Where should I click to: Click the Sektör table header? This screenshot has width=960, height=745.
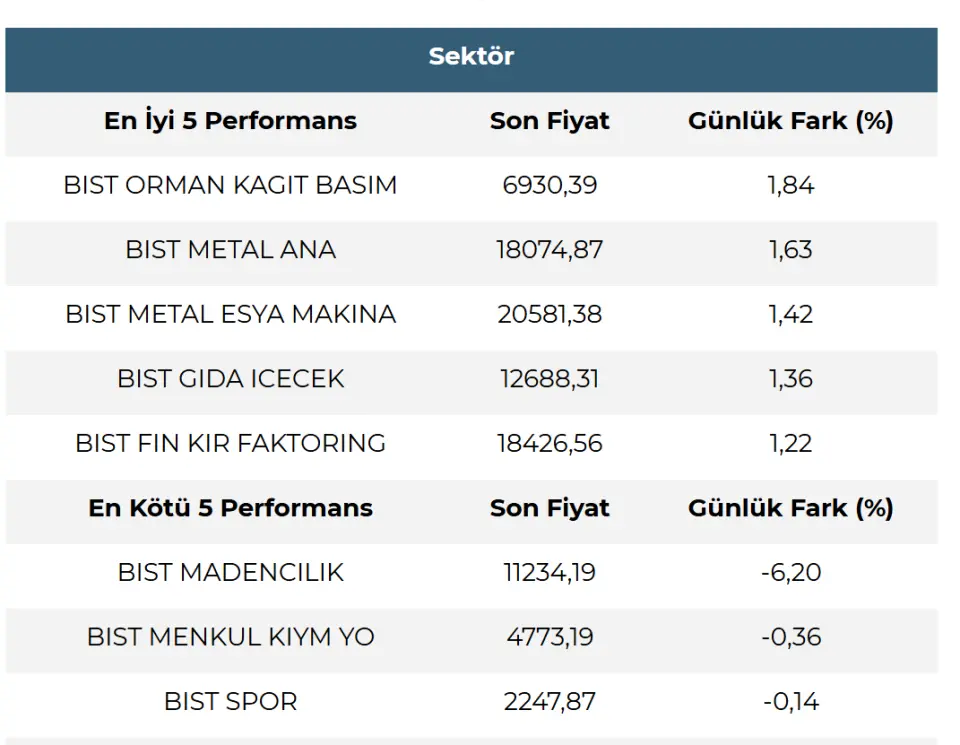tap(471, 56)
